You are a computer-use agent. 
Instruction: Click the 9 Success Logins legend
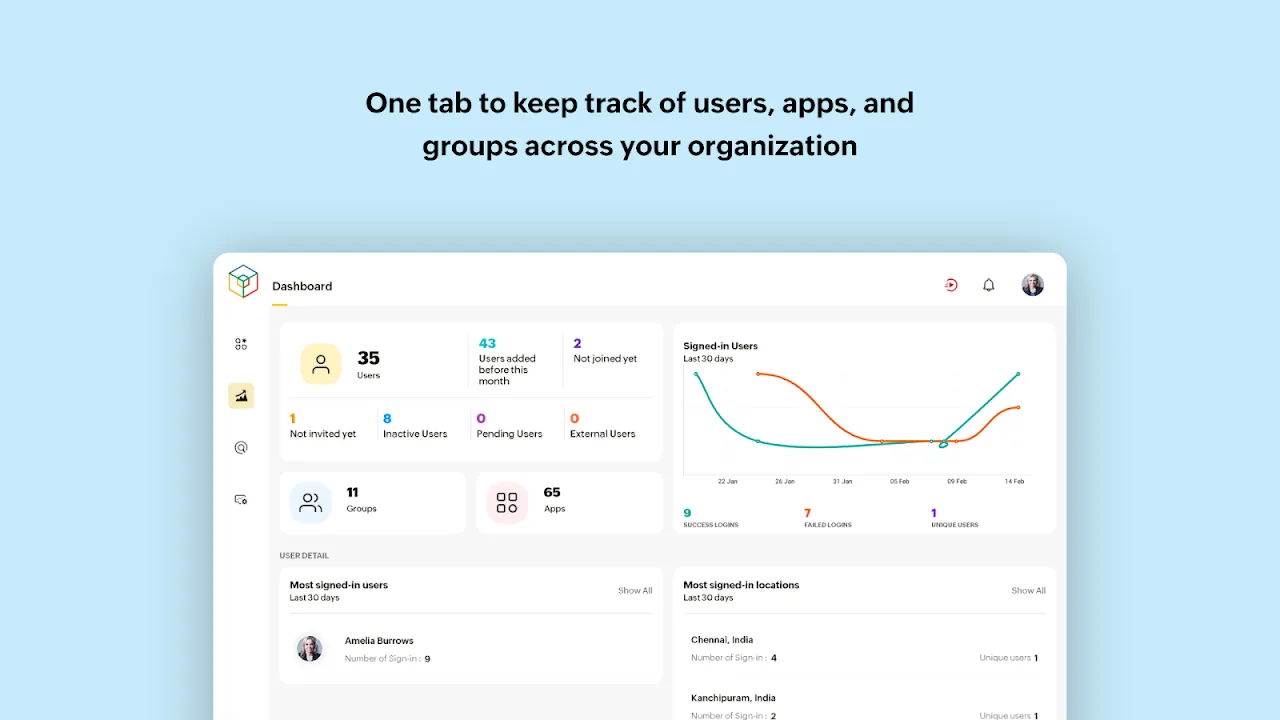tap(711, 518)
